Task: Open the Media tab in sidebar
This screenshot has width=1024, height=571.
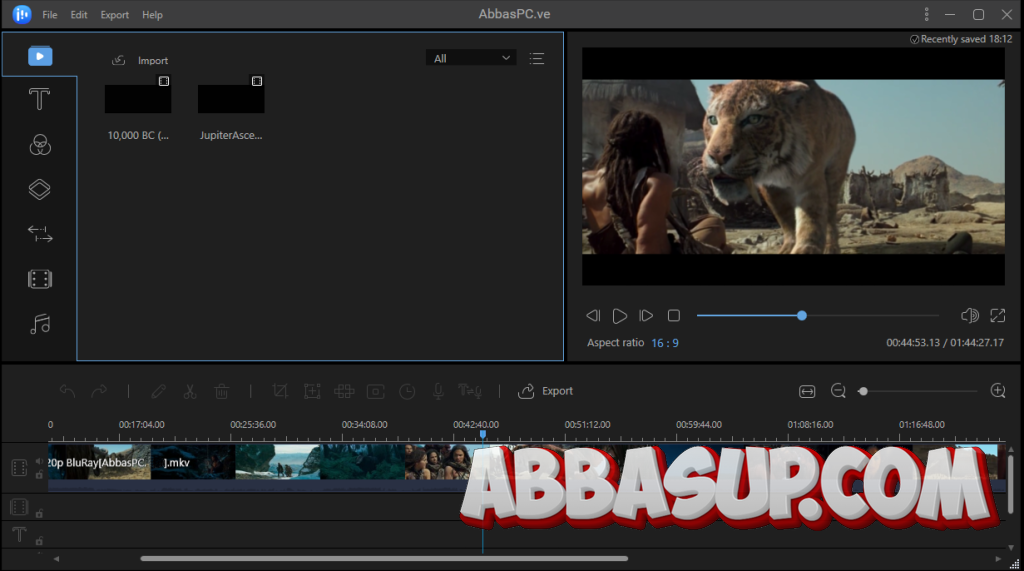Action: [40, 56]
